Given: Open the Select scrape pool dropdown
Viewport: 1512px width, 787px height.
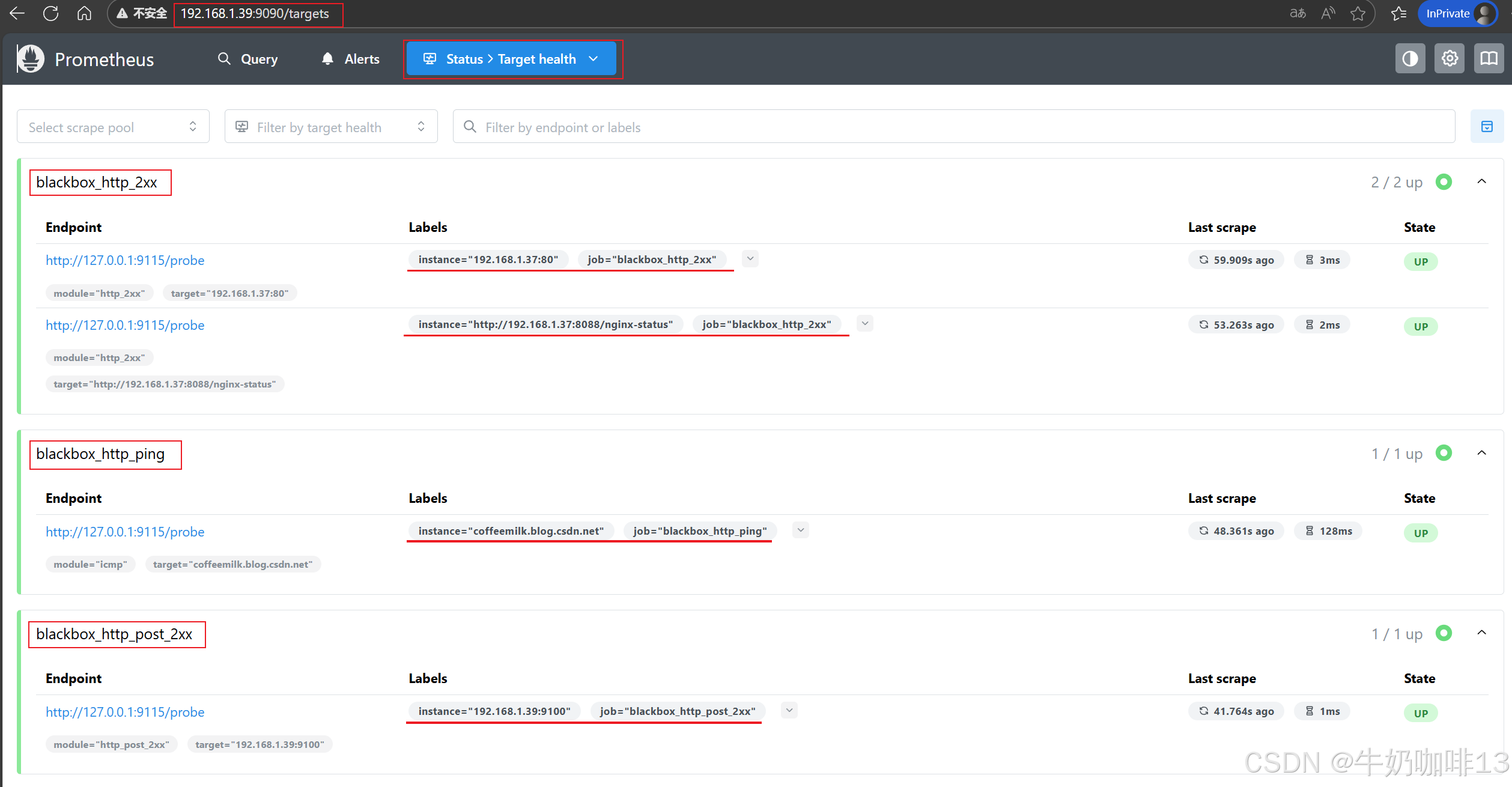Looking at the screenshot, I should [x=113, y=127].
